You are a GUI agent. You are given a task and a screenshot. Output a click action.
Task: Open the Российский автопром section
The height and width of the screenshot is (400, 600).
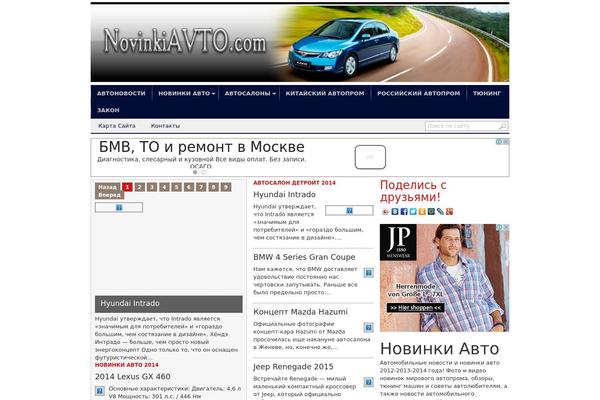(419, 93)
